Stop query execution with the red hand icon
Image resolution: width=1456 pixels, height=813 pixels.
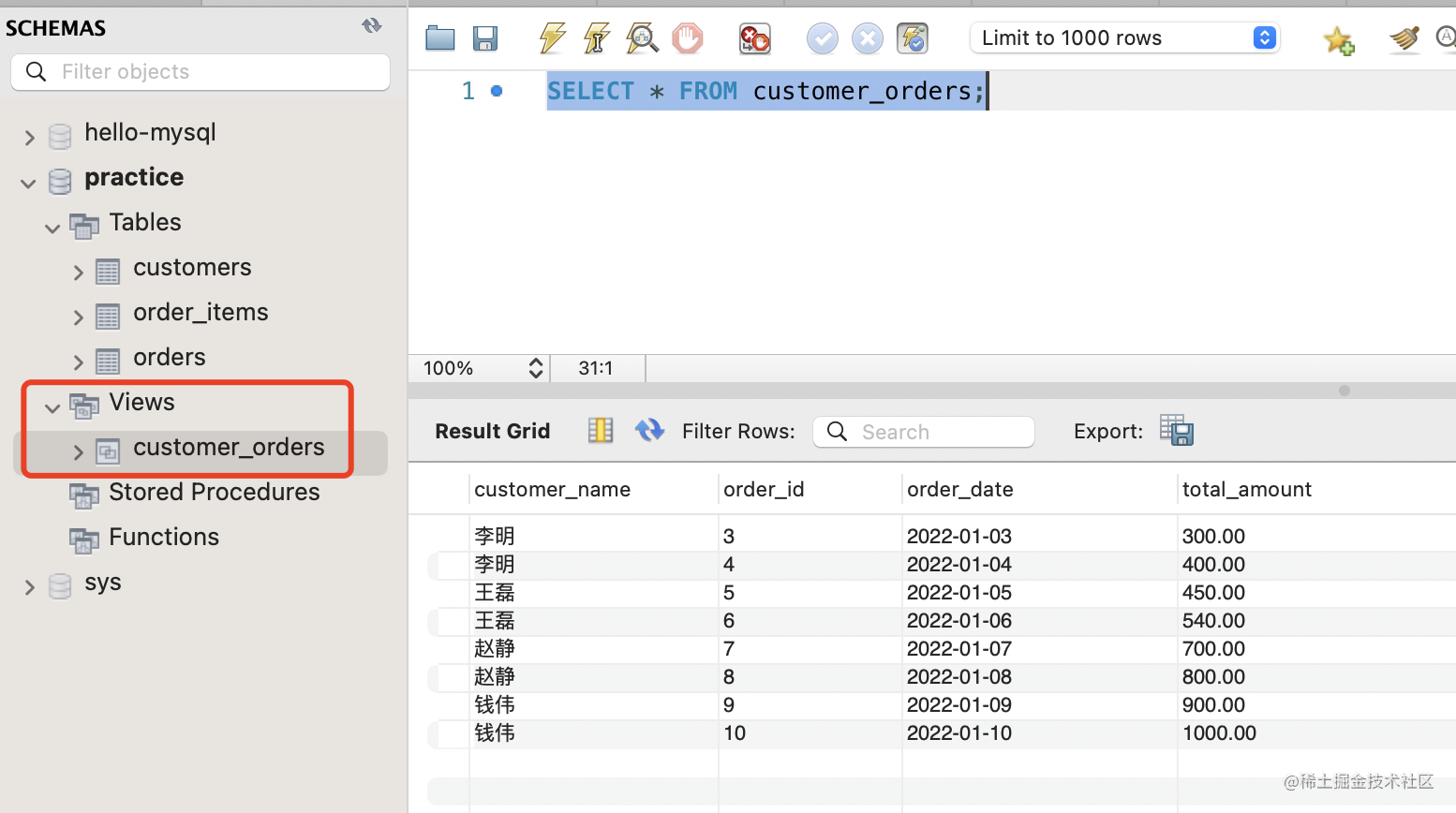pyautogui.click(x=687, y=38)
